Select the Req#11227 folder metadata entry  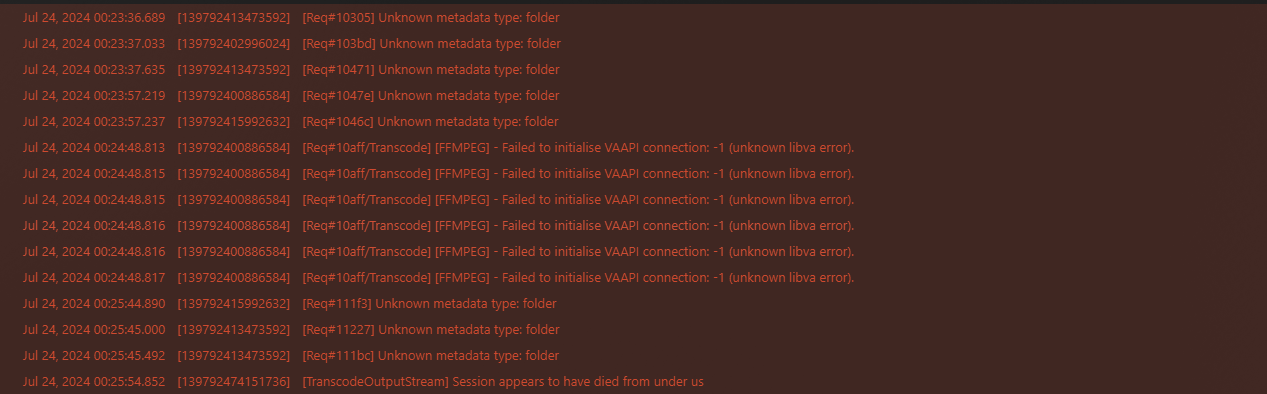click(x=633, y=330)
